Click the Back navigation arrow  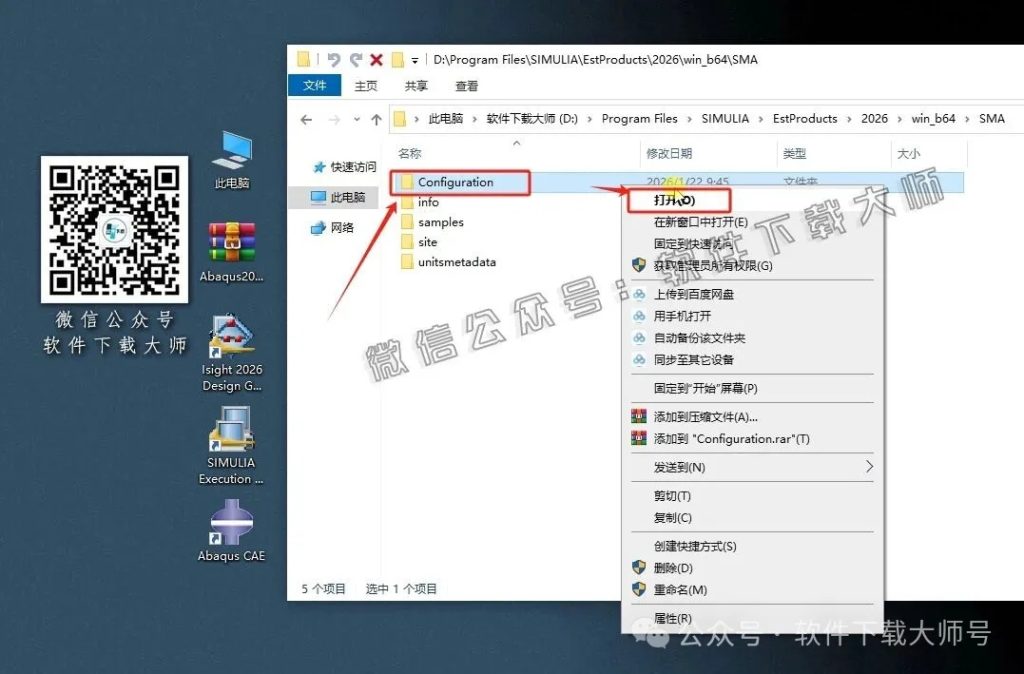(306, 118)
